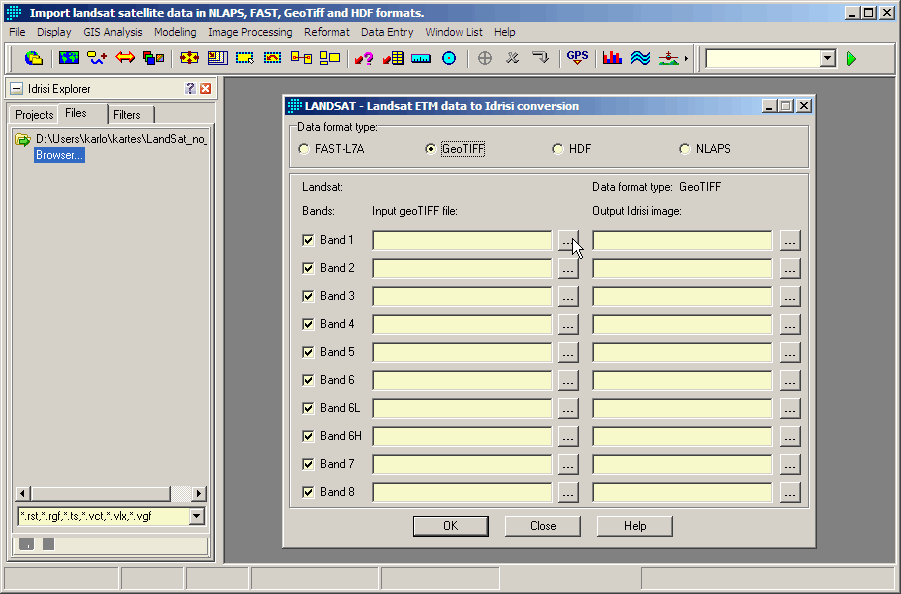Click the Explorer horizontal scrollbar thumb
This screenshot has height=594, width=901.
(101, 493)
